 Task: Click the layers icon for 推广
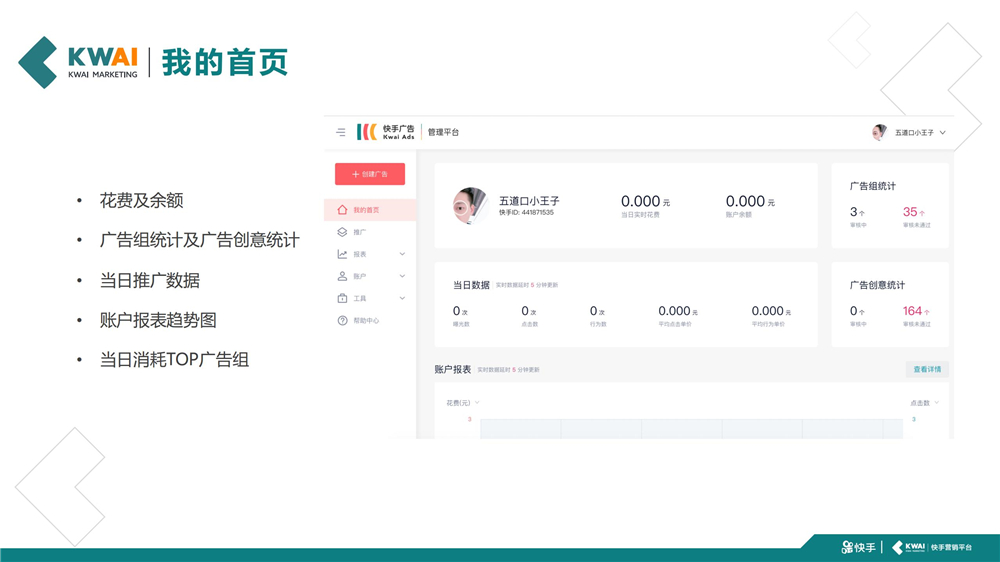point(342,232)
